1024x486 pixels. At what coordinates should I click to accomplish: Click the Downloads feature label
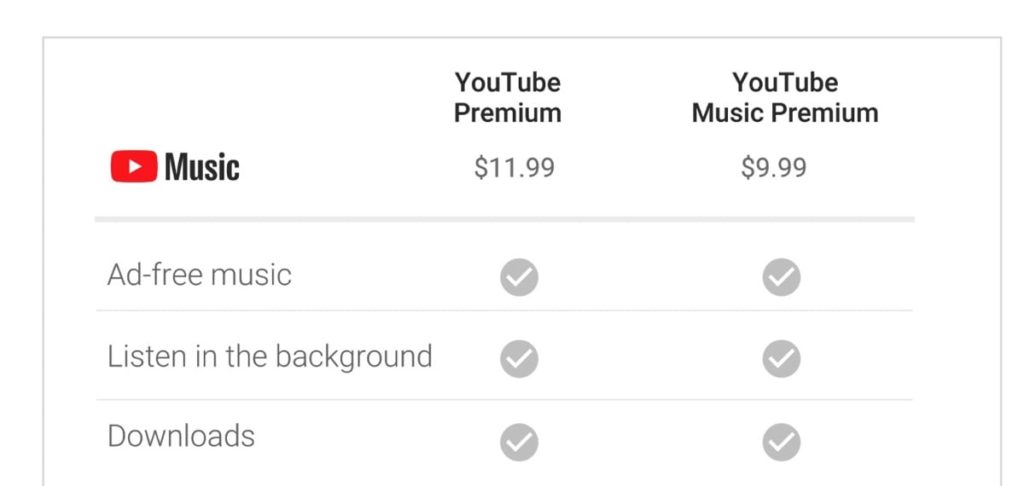[181, 436]
